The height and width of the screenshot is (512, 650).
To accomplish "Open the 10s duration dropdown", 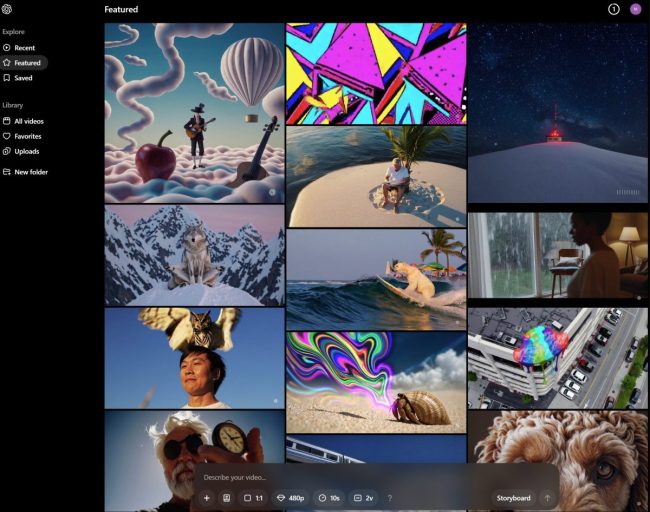I will (329, 498).
